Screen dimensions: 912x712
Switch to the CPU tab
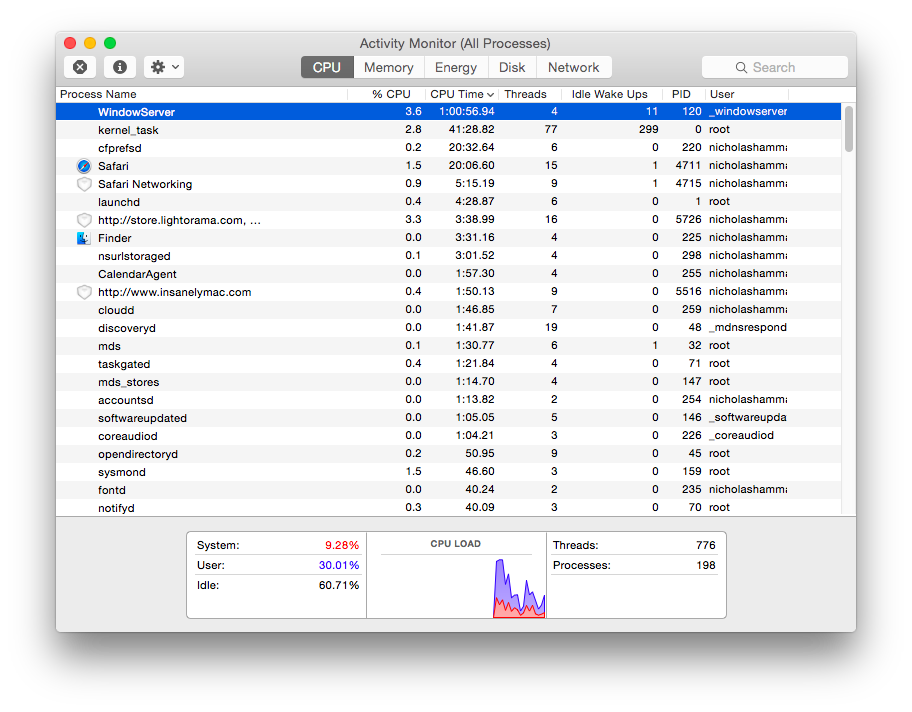tap(327, 67)
